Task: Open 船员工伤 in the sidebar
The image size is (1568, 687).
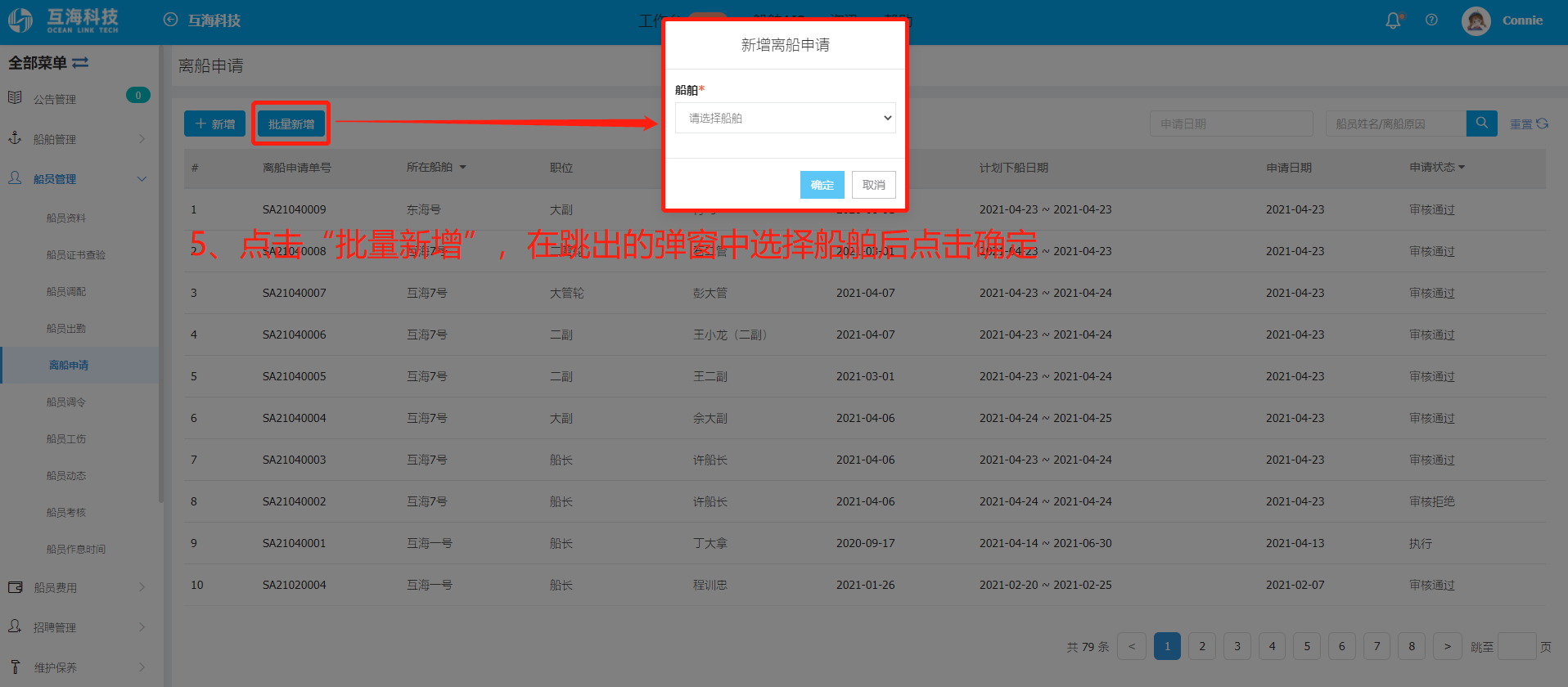Action: 66,439
